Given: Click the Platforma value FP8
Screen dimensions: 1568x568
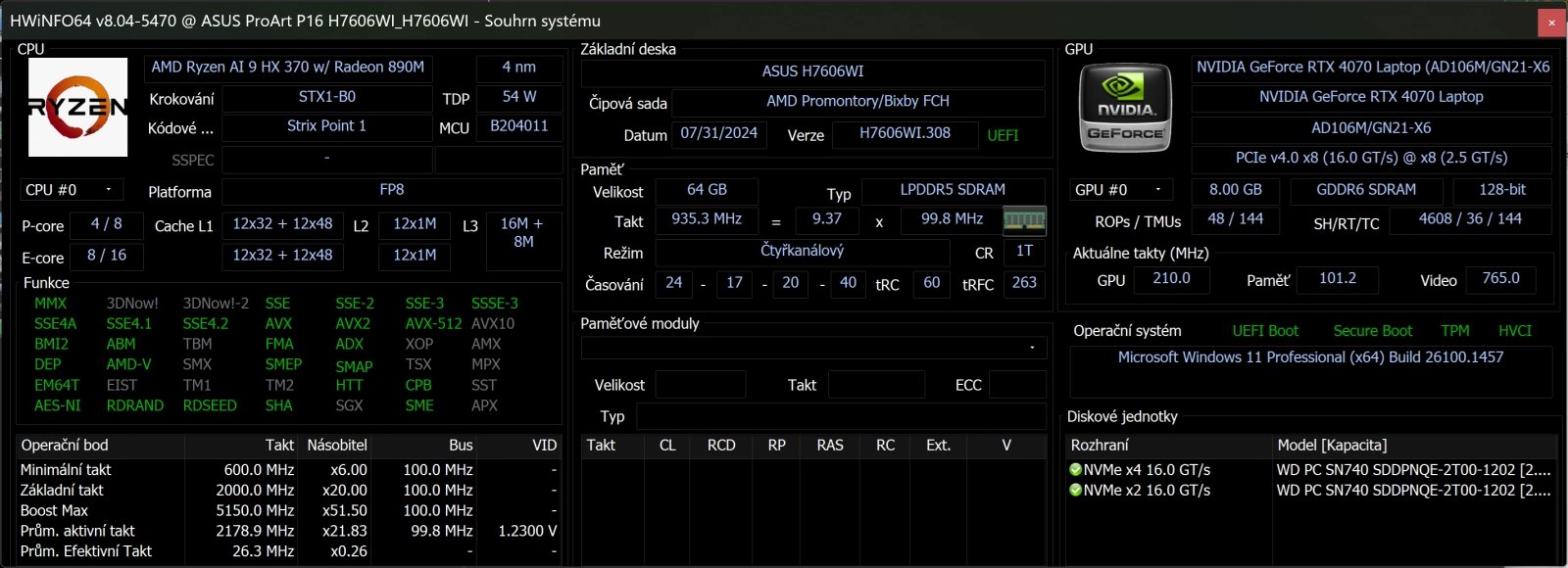Looking at the screenshot, I should [392, 191].
